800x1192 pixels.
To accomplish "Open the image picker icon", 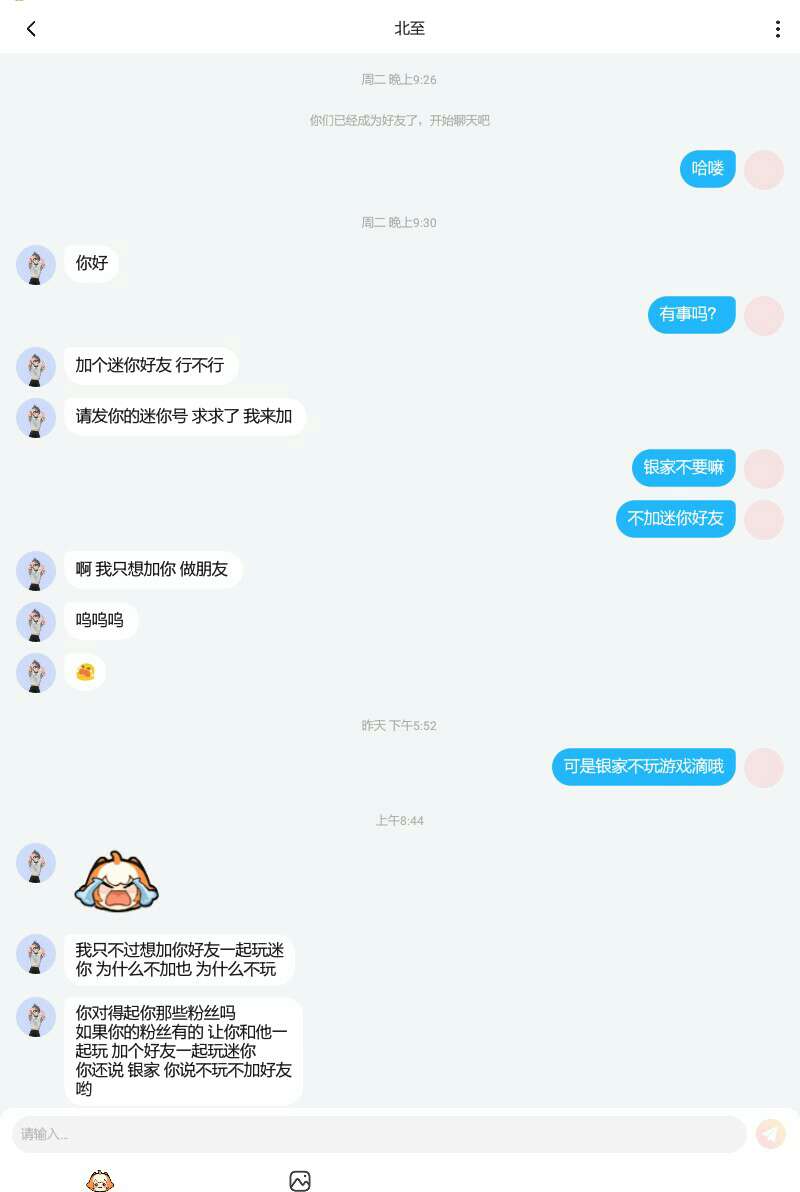I will point(300,1181).
